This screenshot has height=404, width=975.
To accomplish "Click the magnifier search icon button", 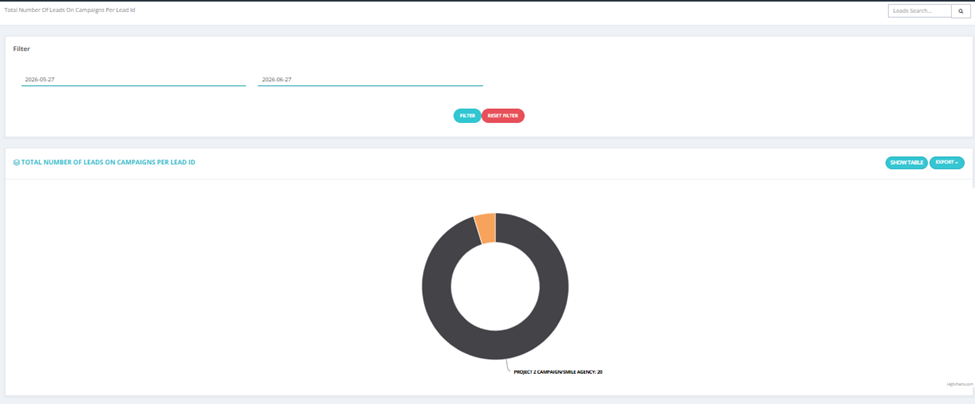I will point(960,11).
